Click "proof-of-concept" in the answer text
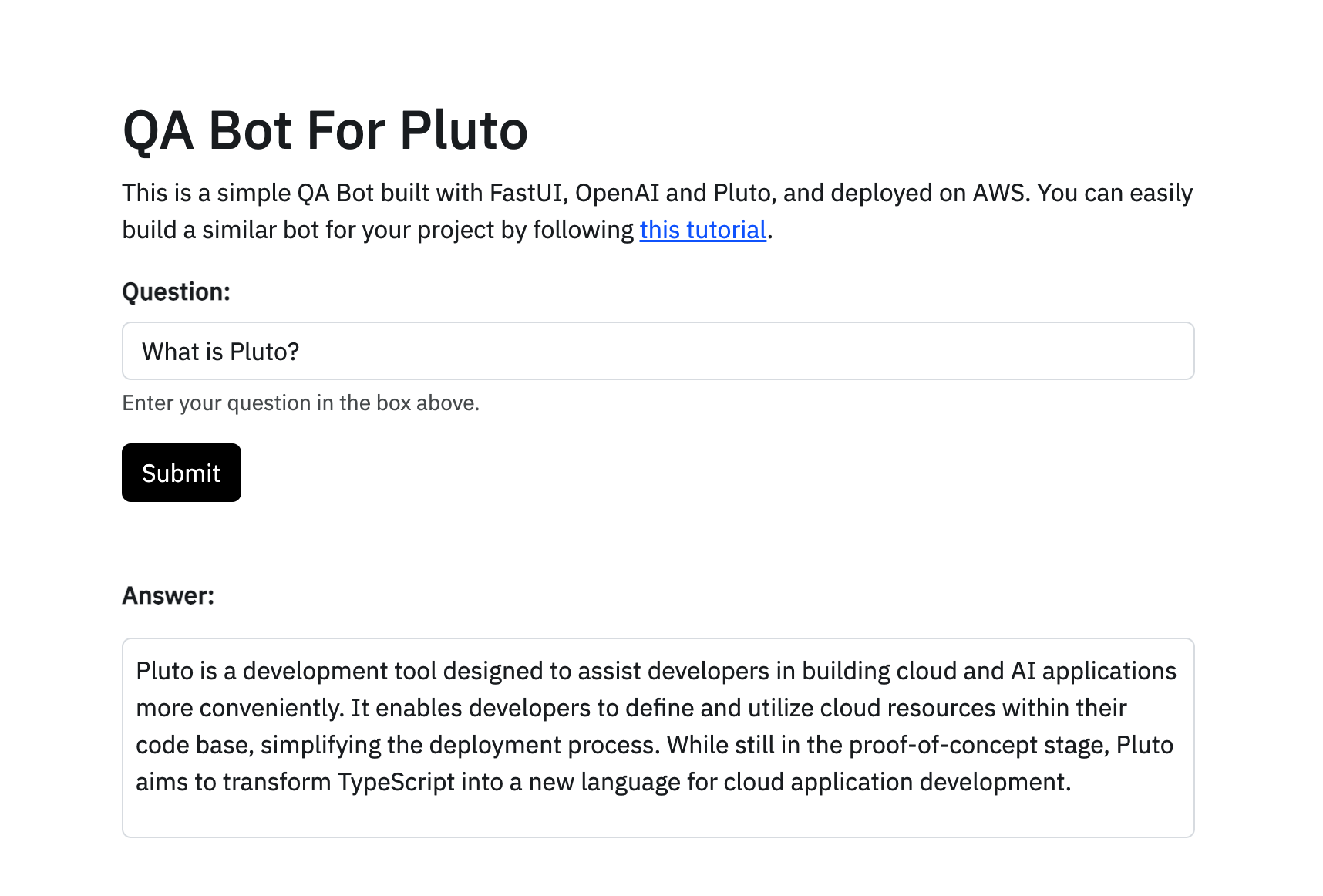Screen dimensions: 1323x896 [943, 745]
